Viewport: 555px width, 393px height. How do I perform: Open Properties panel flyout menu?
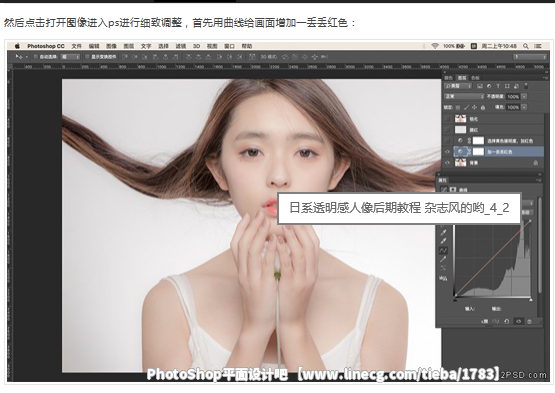click(x=538, y=180)
